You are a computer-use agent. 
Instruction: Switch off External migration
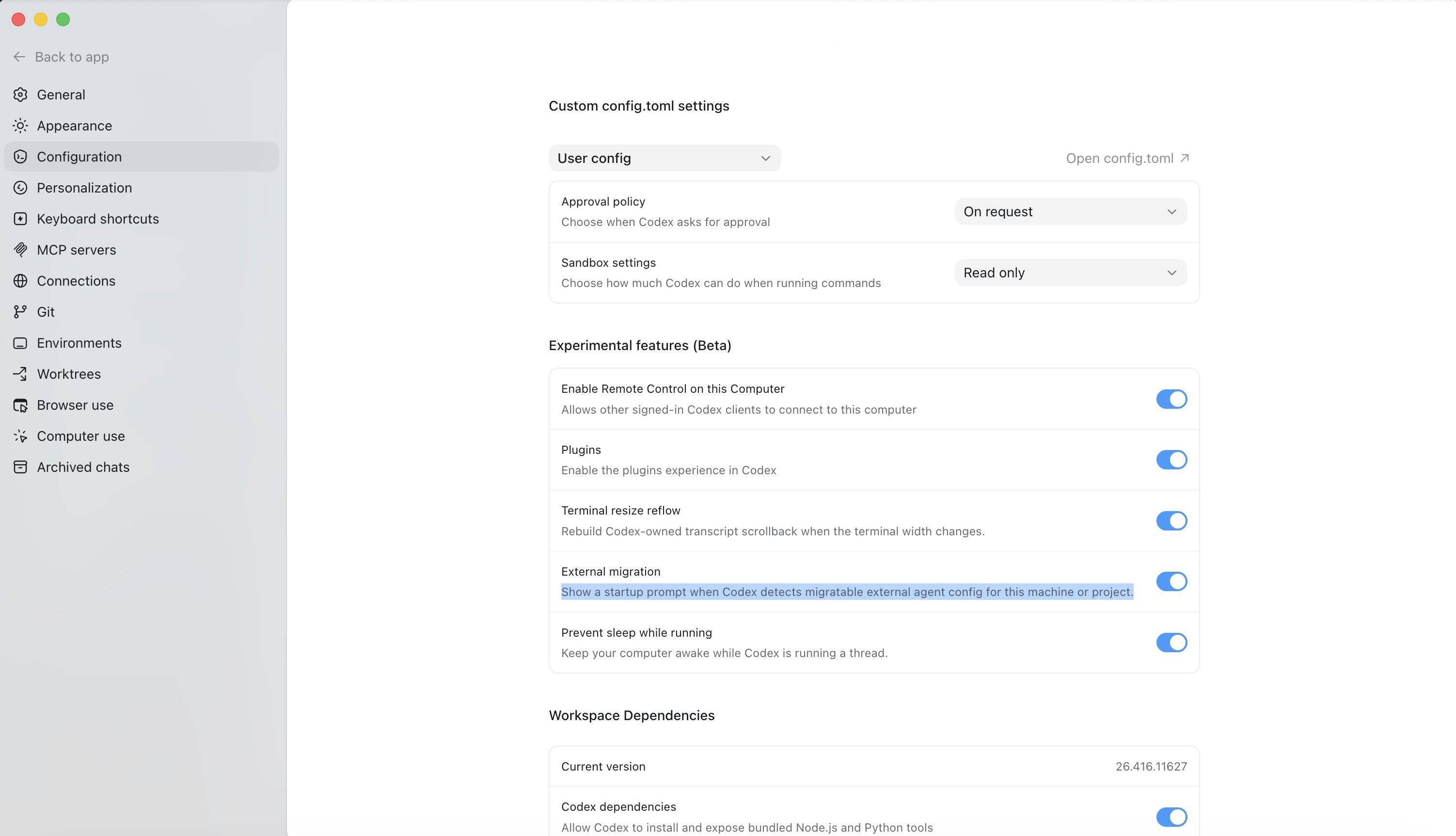click(1171, 581)
